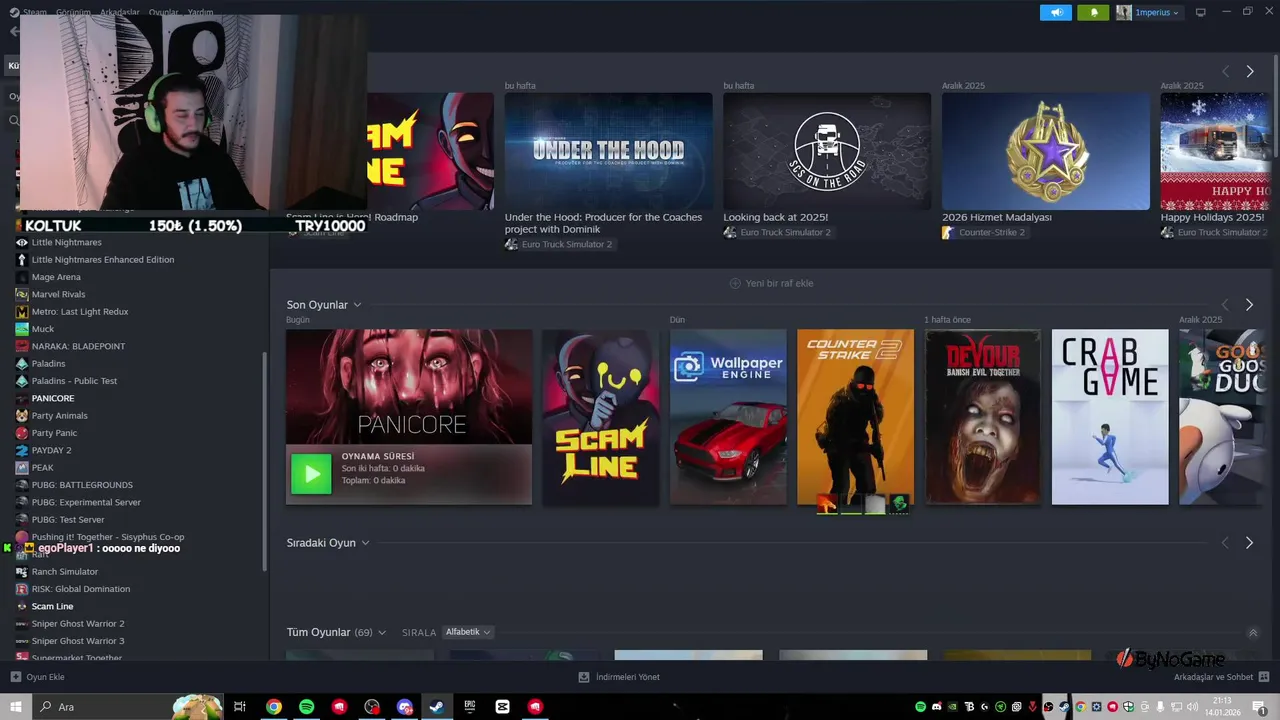Collapse Tüm Oyunlar shelf with double chevron

1253,632
